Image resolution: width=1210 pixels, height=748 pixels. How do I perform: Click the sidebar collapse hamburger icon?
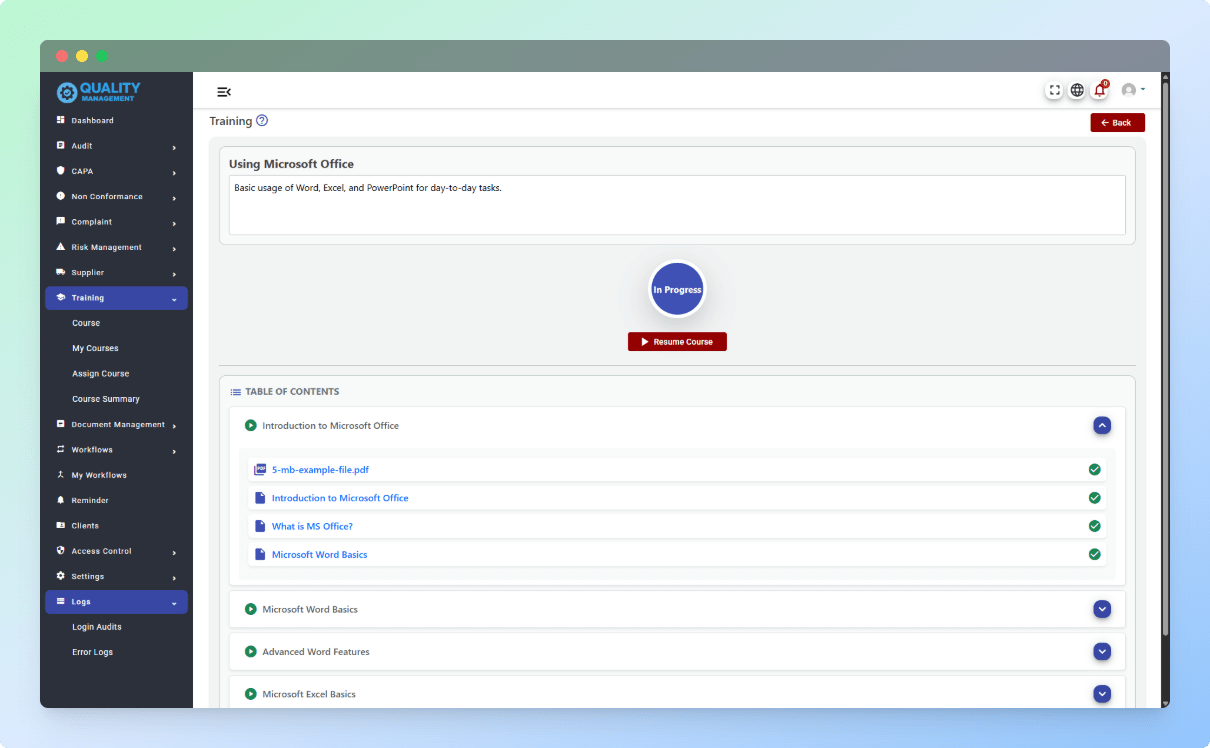pos(224,92)
